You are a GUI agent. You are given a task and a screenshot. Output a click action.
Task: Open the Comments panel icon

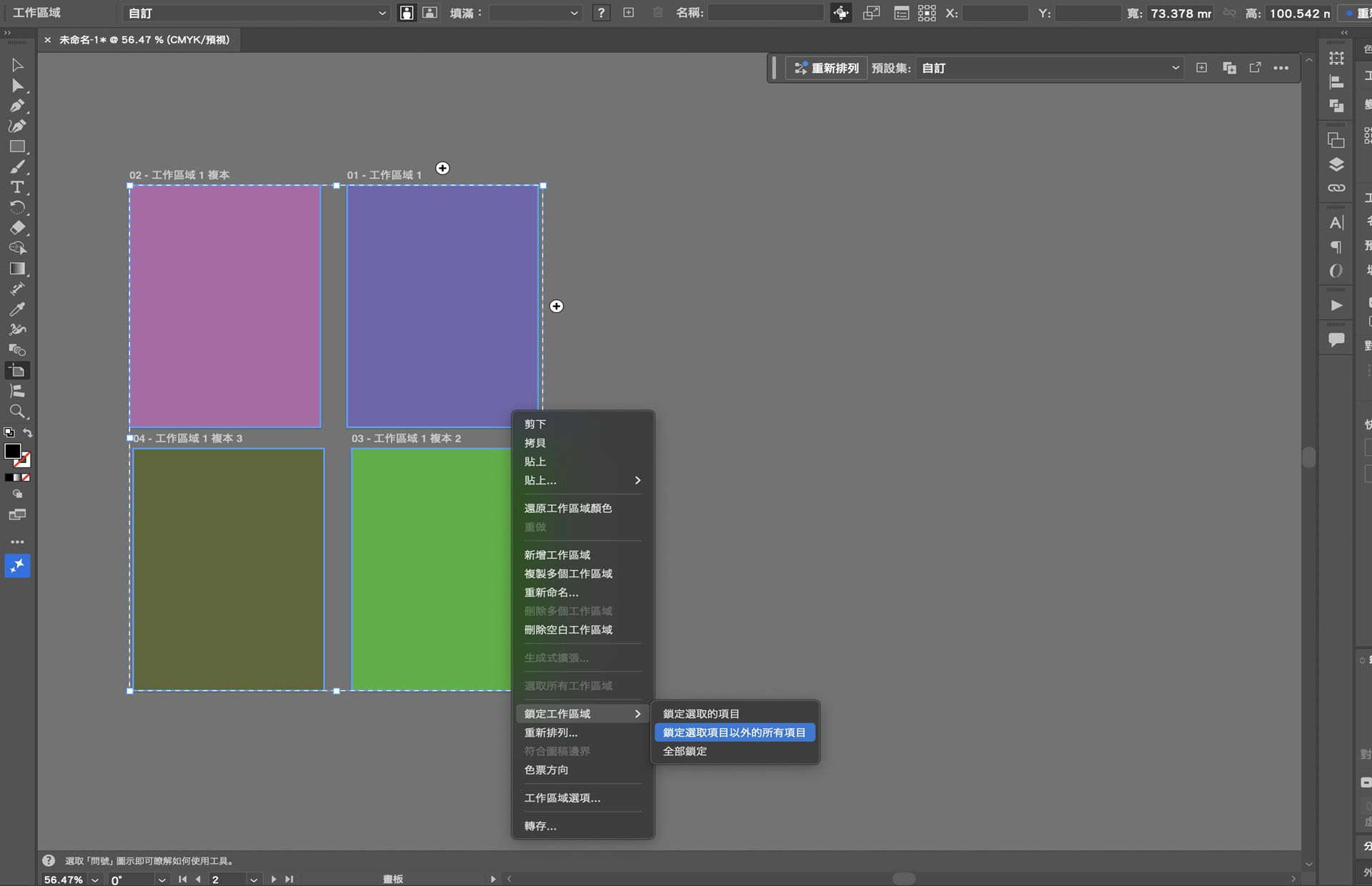click(x=1336, y=339)
